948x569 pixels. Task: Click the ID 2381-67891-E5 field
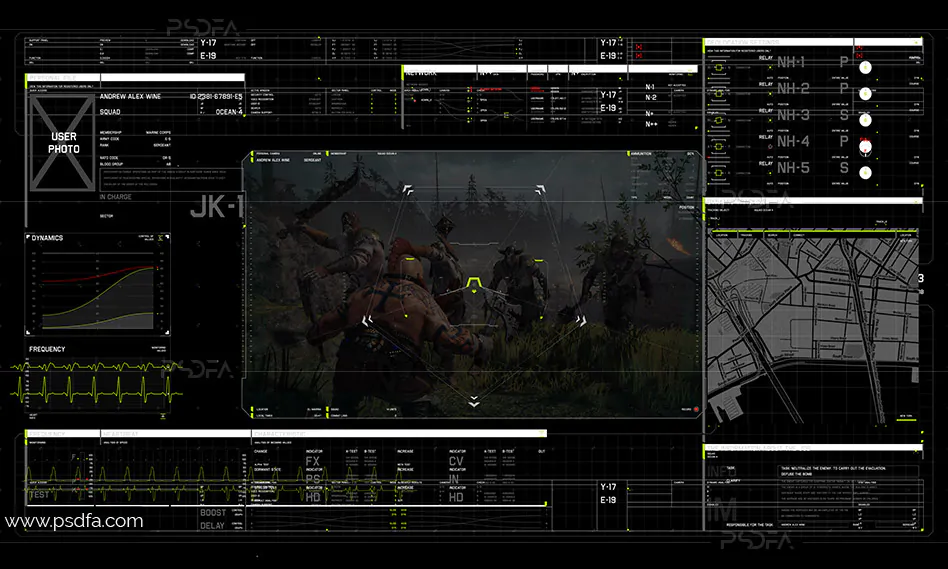coord(216,97)
